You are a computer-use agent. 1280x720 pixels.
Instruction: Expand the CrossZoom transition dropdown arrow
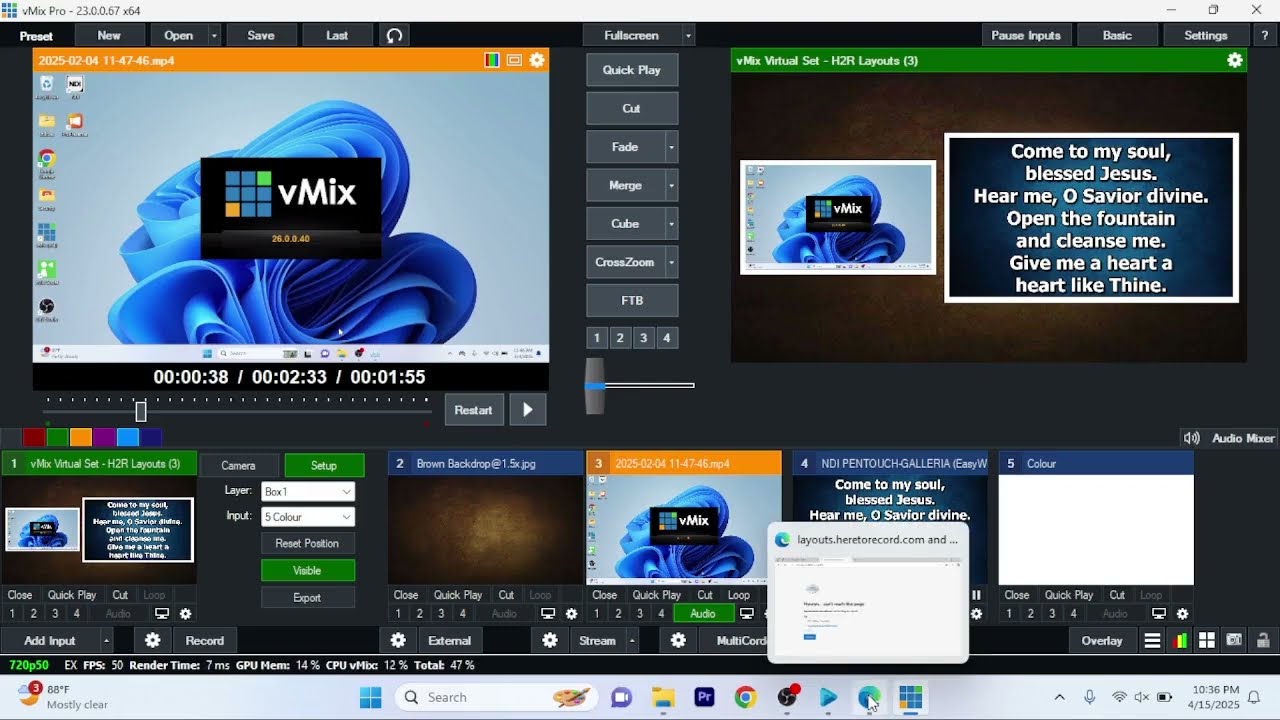[x=672, y=263]
